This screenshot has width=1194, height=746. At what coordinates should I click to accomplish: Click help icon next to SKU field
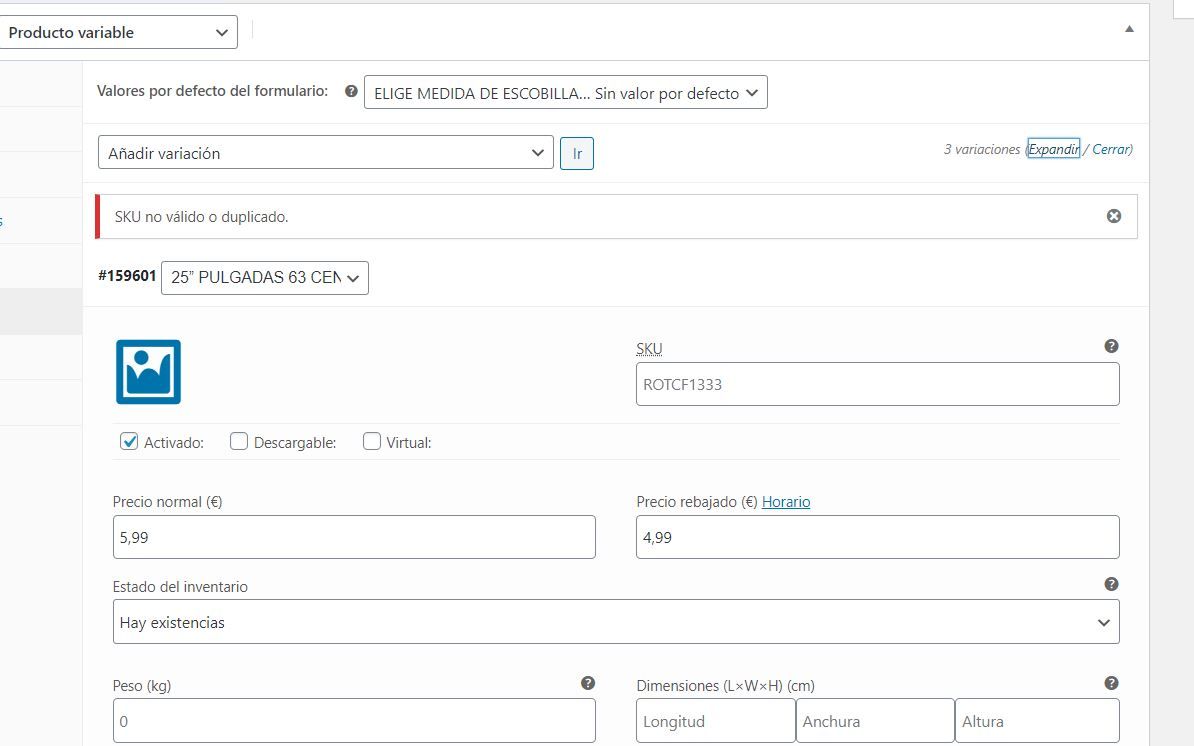1111,346
